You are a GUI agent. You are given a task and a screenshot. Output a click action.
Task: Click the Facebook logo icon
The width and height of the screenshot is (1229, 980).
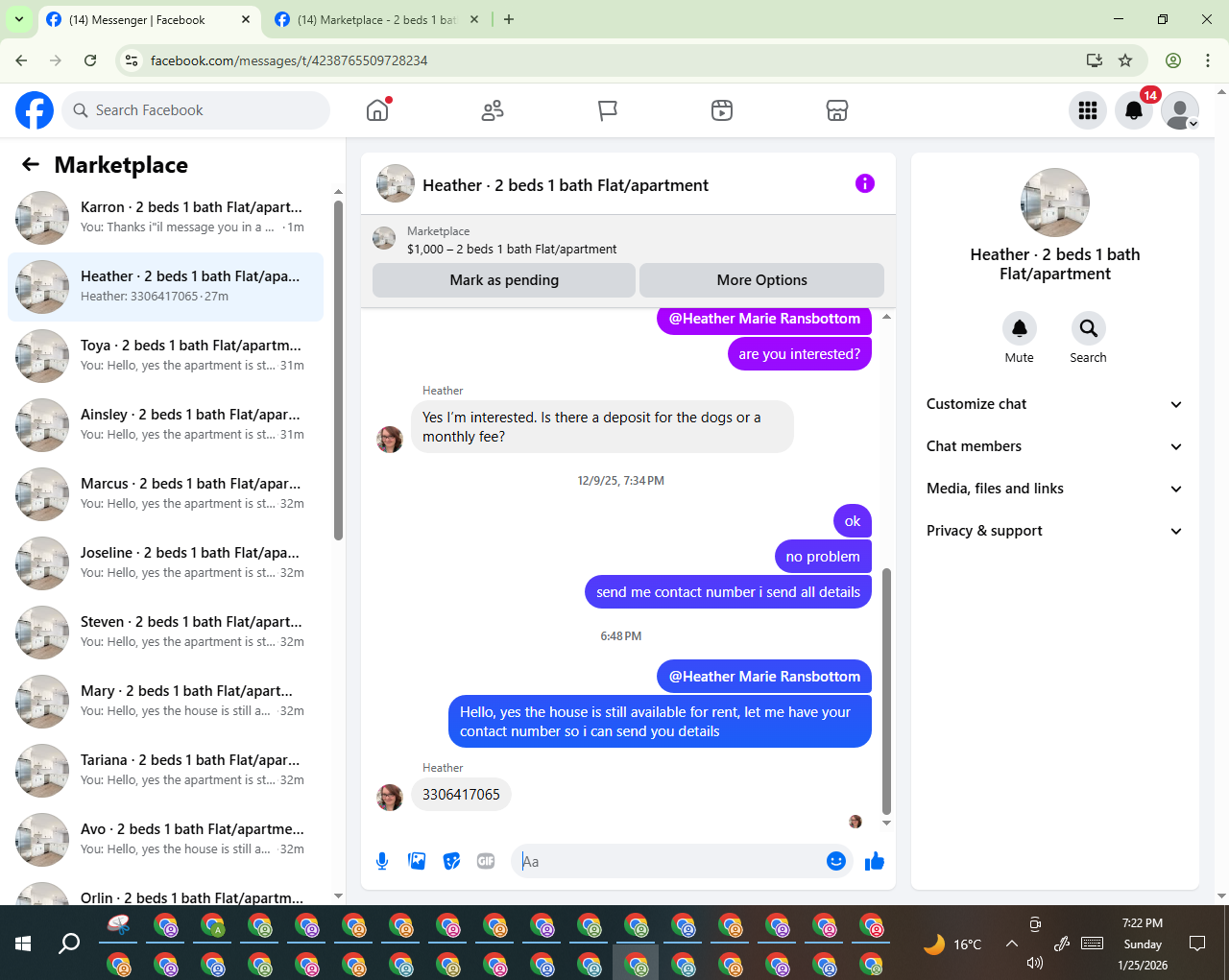(x=35, y=110)
